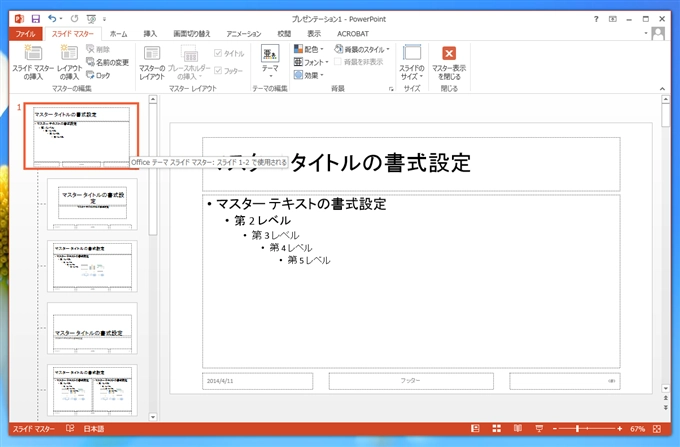The width and height of the screenshot is (680, 447).
Task: Click thumbnail pane scroll down arrow
Action: pos(153,417)
